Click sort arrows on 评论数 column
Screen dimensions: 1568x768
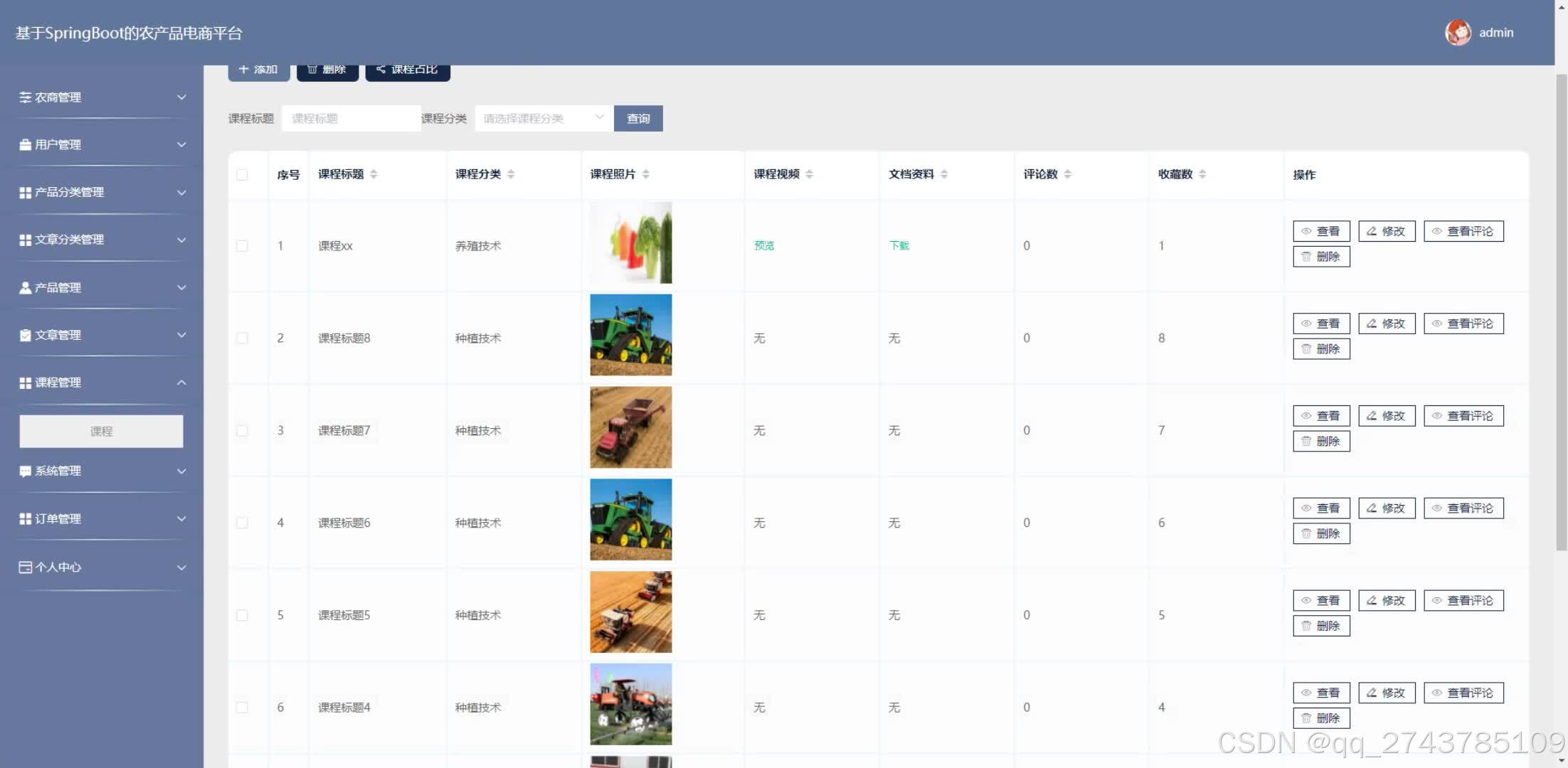pyautogui.click(x=1067, y=174)
